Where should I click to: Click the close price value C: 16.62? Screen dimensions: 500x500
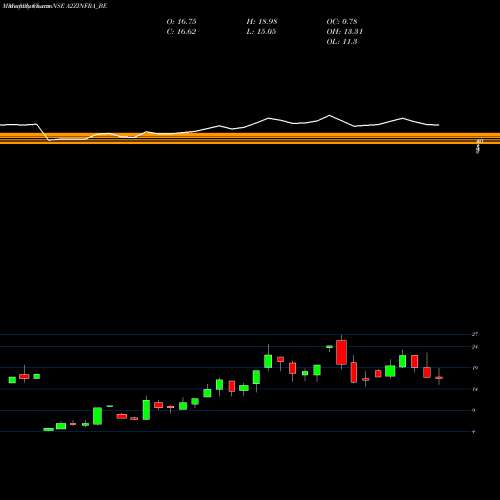click(x=181, y=31)
